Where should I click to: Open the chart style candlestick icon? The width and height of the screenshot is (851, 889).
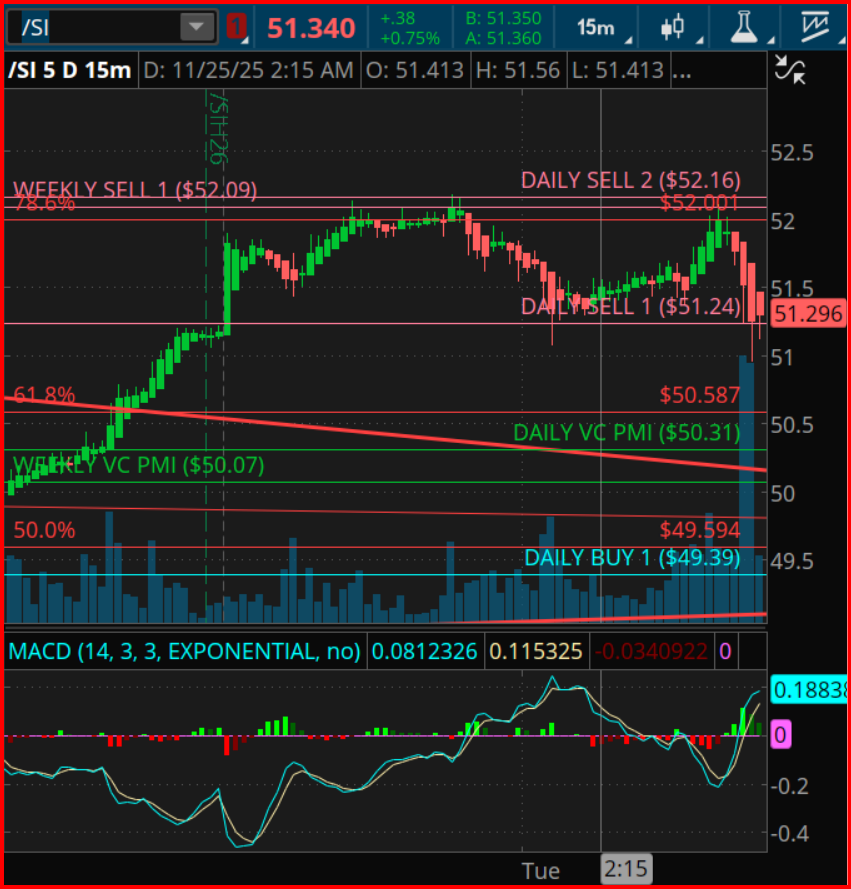[x=672, y=25]
